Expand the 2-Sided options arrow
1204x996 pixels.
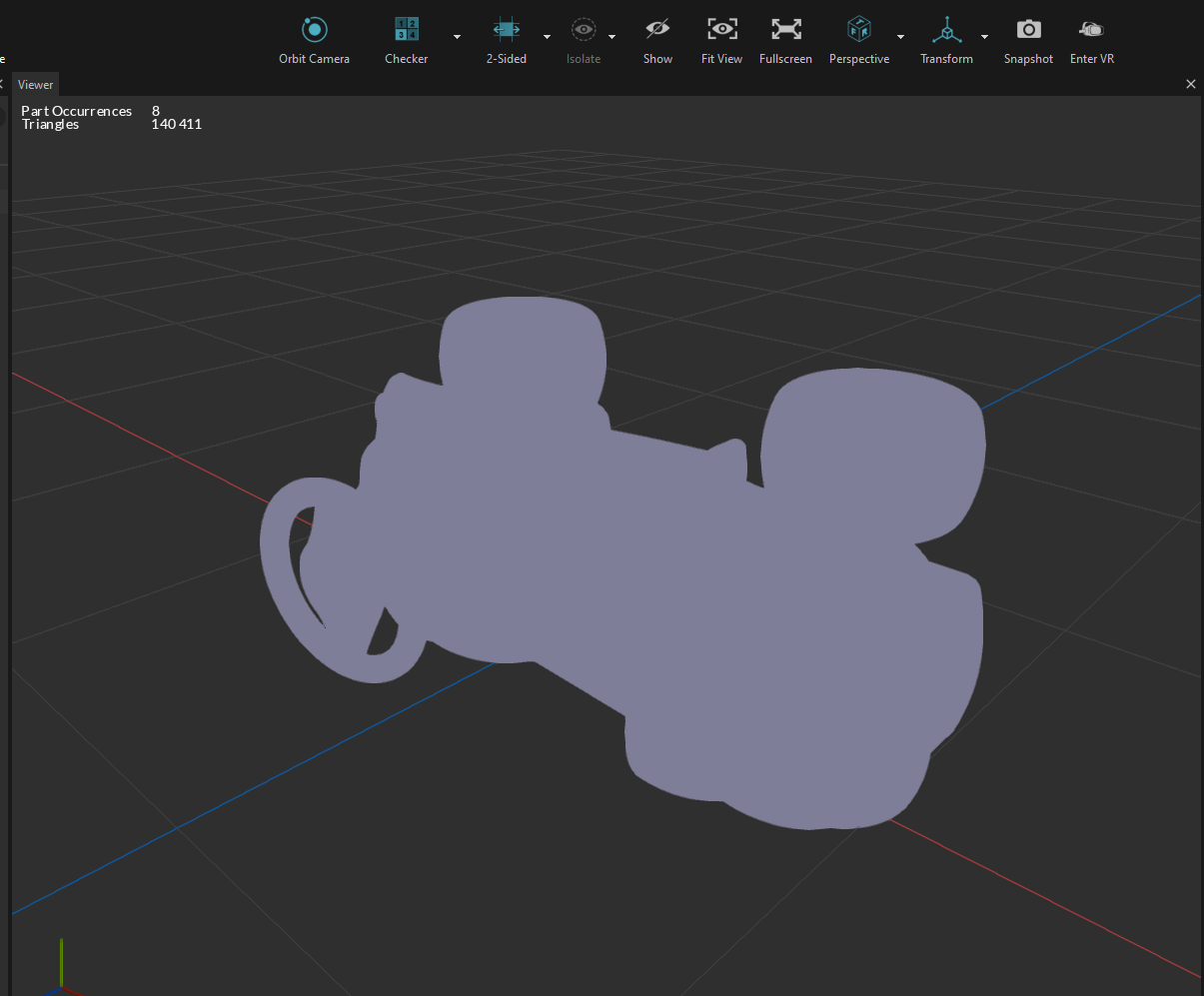[x=547, y=37]
